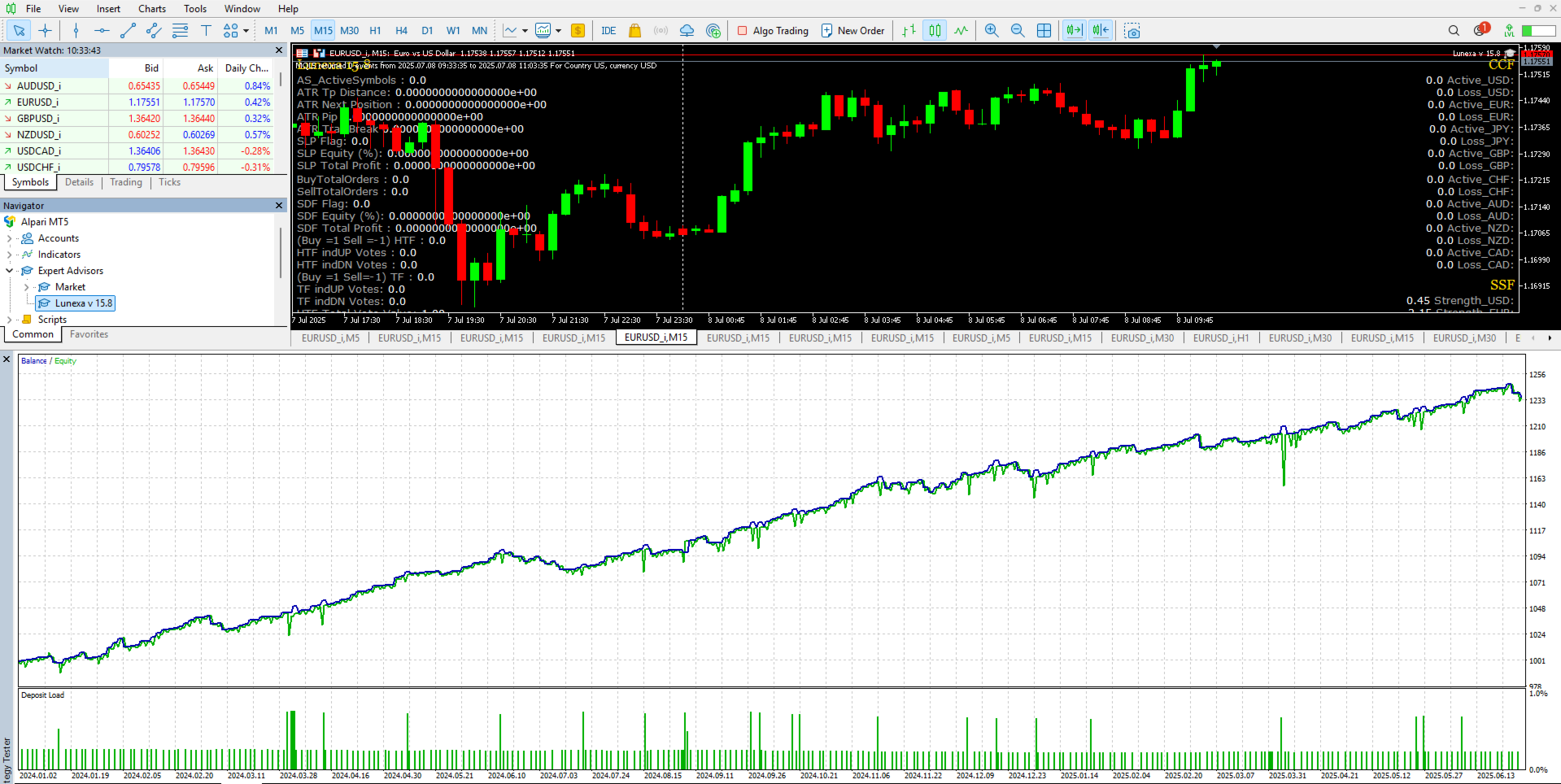Take a chart screenshot
The width and height of the screenshot is (1561, 784).
point(1132,31)
